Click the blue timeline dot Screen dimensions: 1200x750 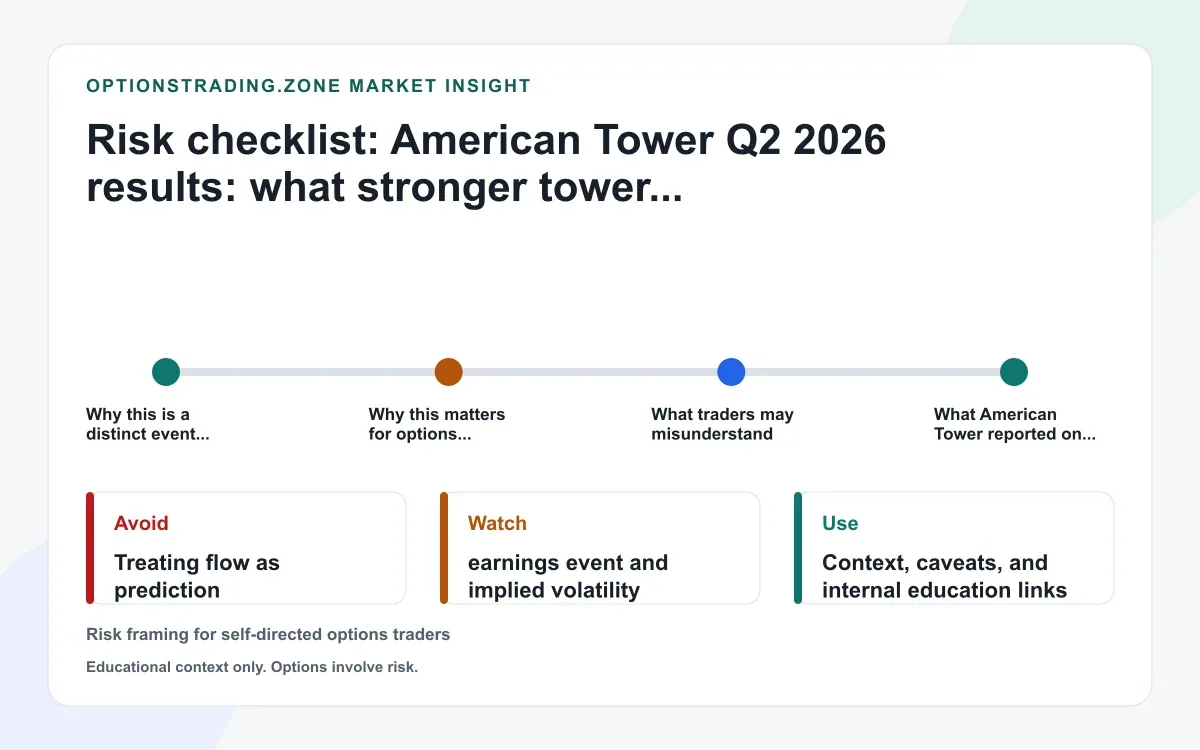[x=732, y=372]
